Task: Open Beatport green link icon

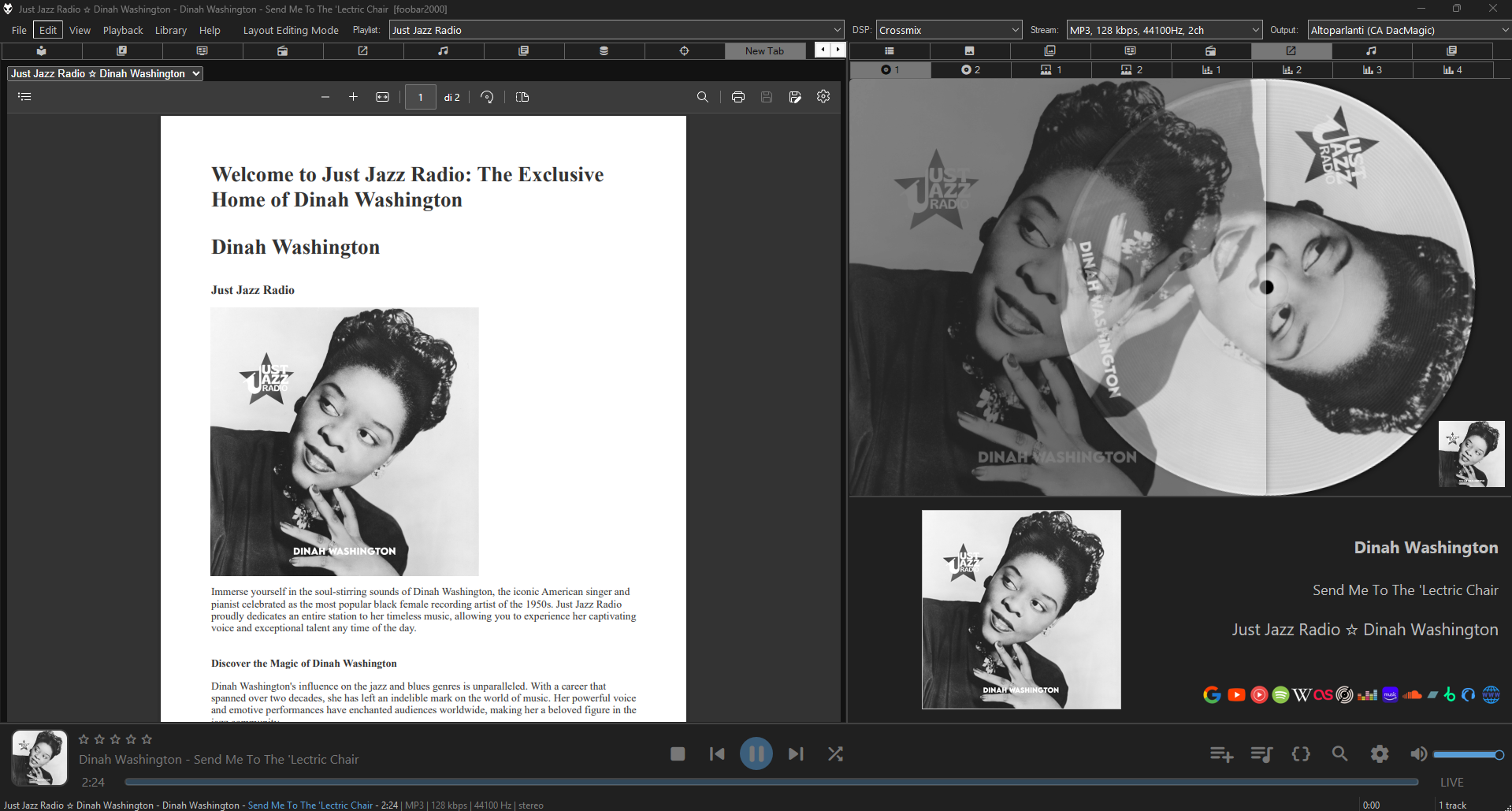Action: pos(1449,694)
